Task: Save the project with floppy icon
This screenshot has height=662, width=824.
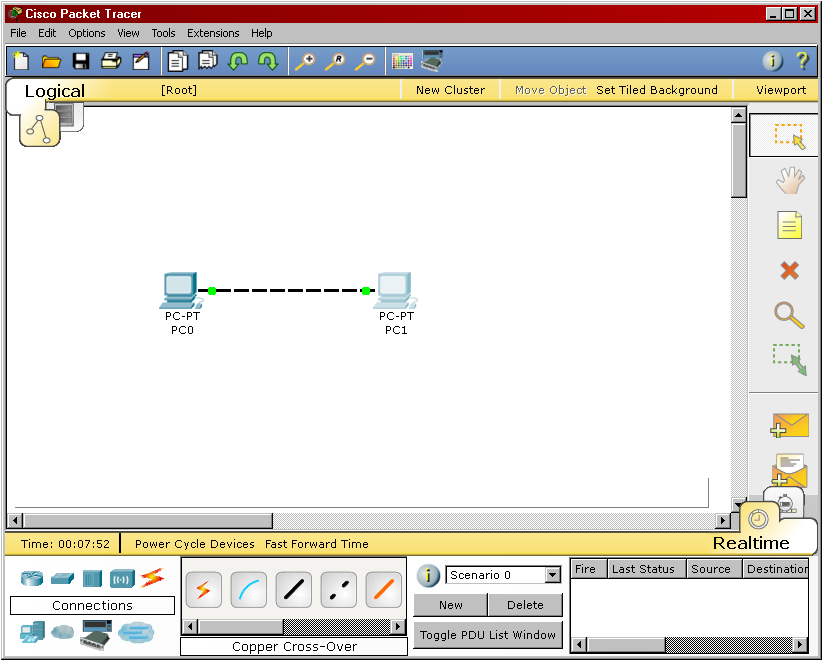Action: coord(80,61)
